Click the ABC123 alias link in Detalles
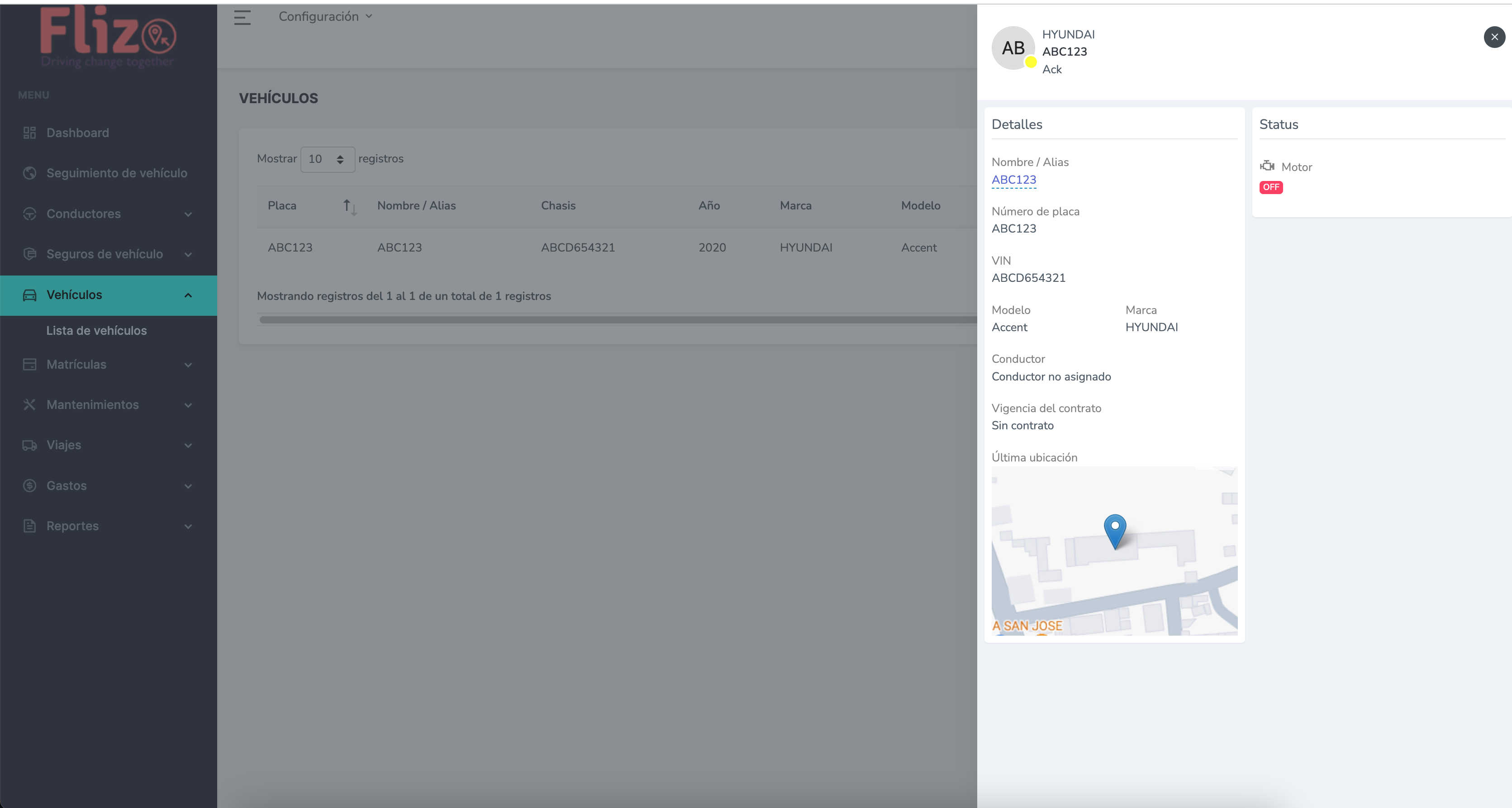The image size is (1512, 808). [1014, 180]
